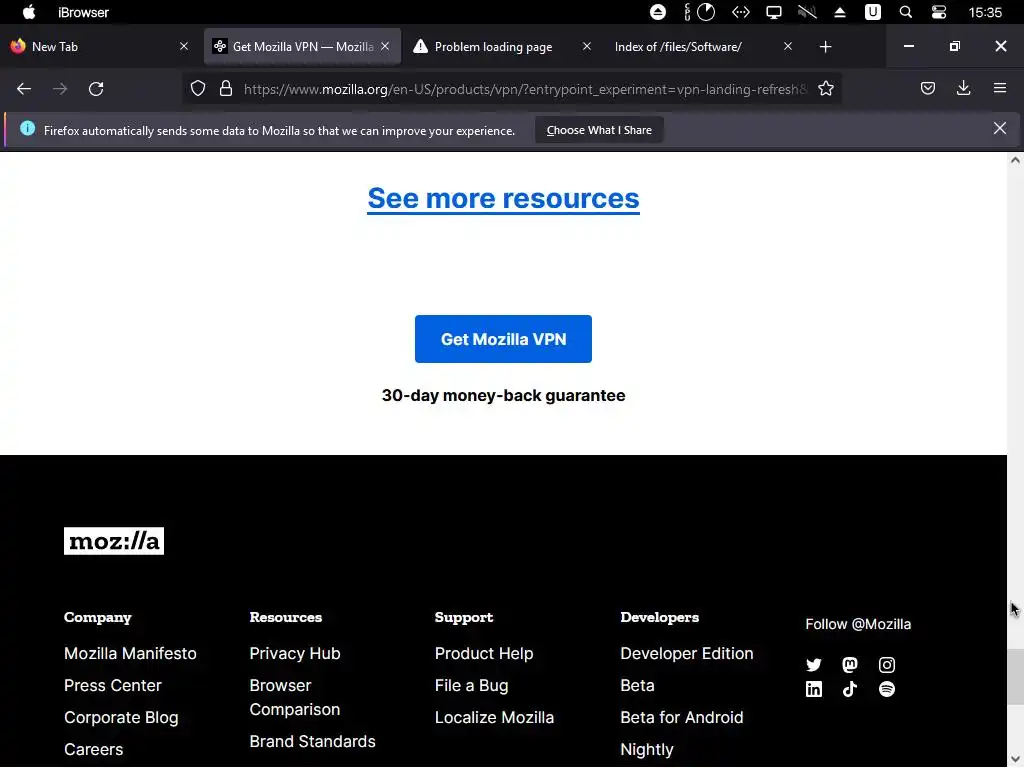Open tracking protection shield icon

click(198, 89)
